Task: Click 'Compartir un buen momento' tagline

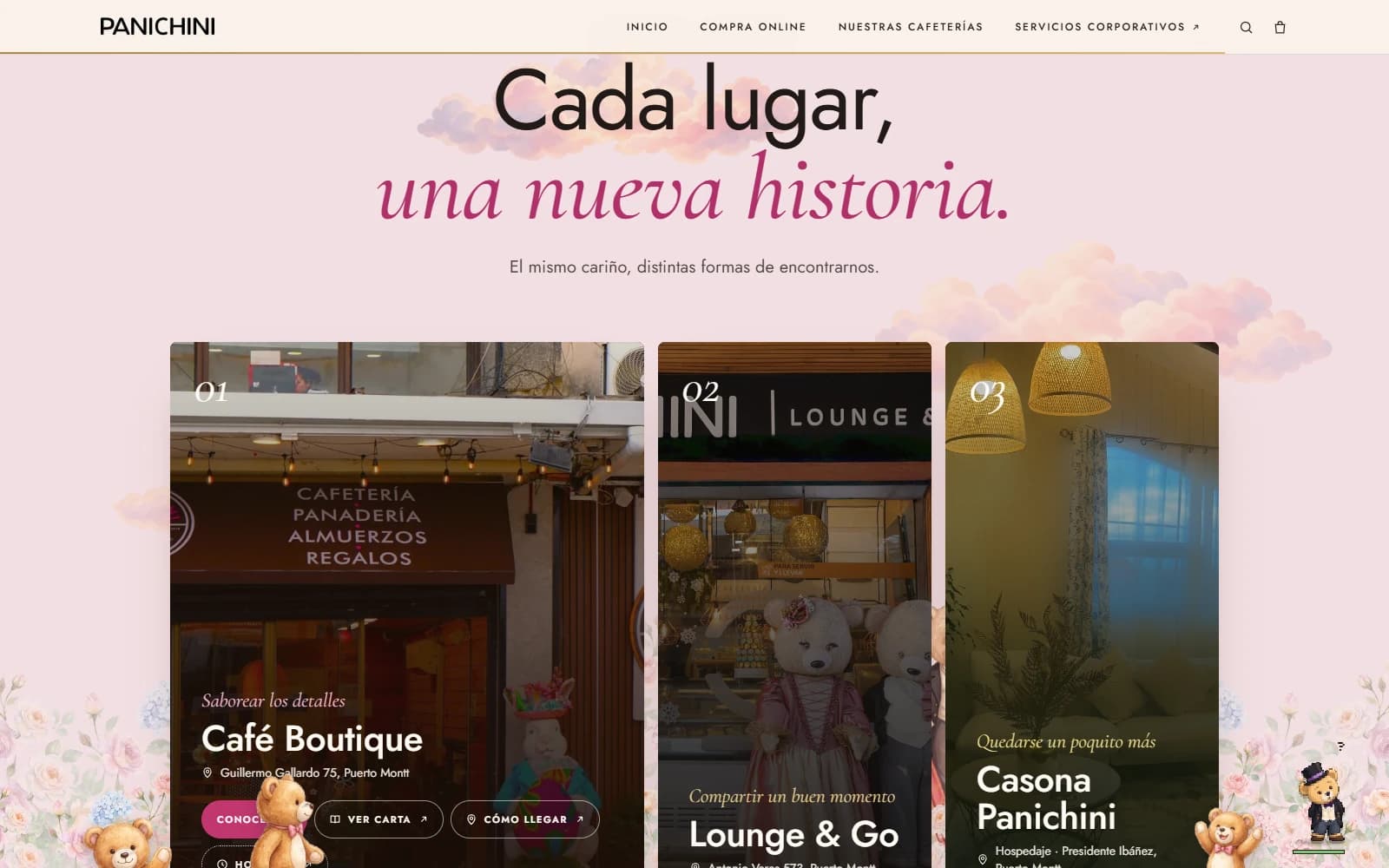Action: tap(792, 796)
